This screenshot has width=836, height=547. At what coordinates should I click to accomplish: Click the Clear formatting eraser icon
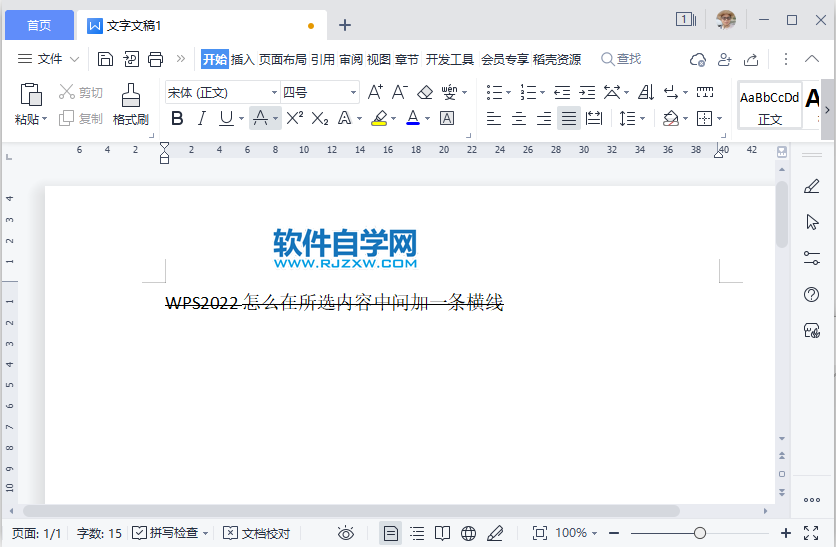(425, 92)
